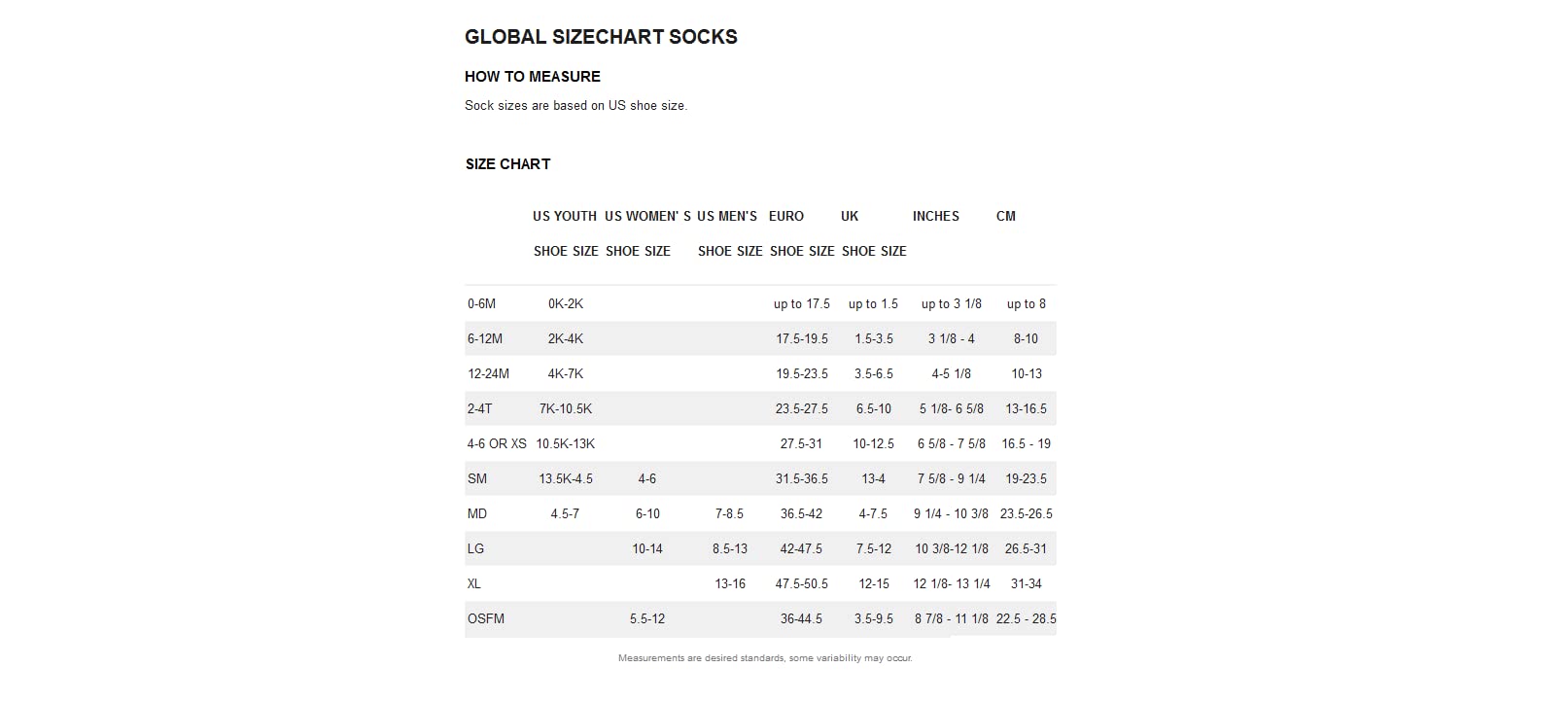
Task: Select the MD size row label
Action: 477,514
